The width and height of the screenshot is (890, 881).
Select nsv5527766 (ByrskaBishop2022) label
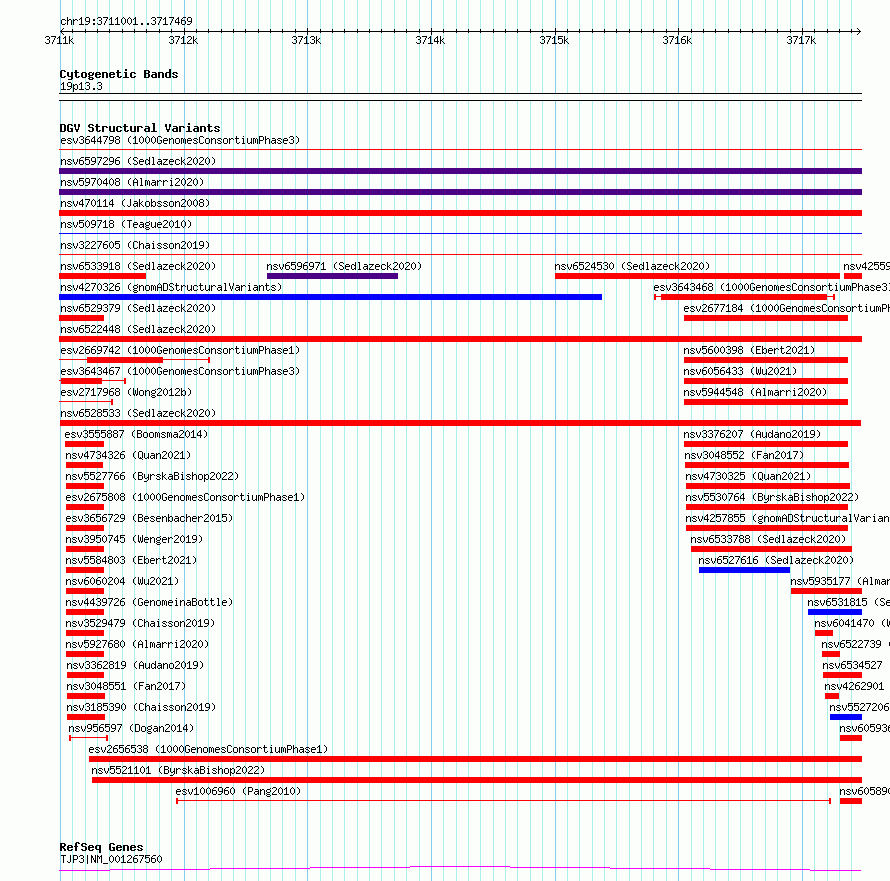152,476
